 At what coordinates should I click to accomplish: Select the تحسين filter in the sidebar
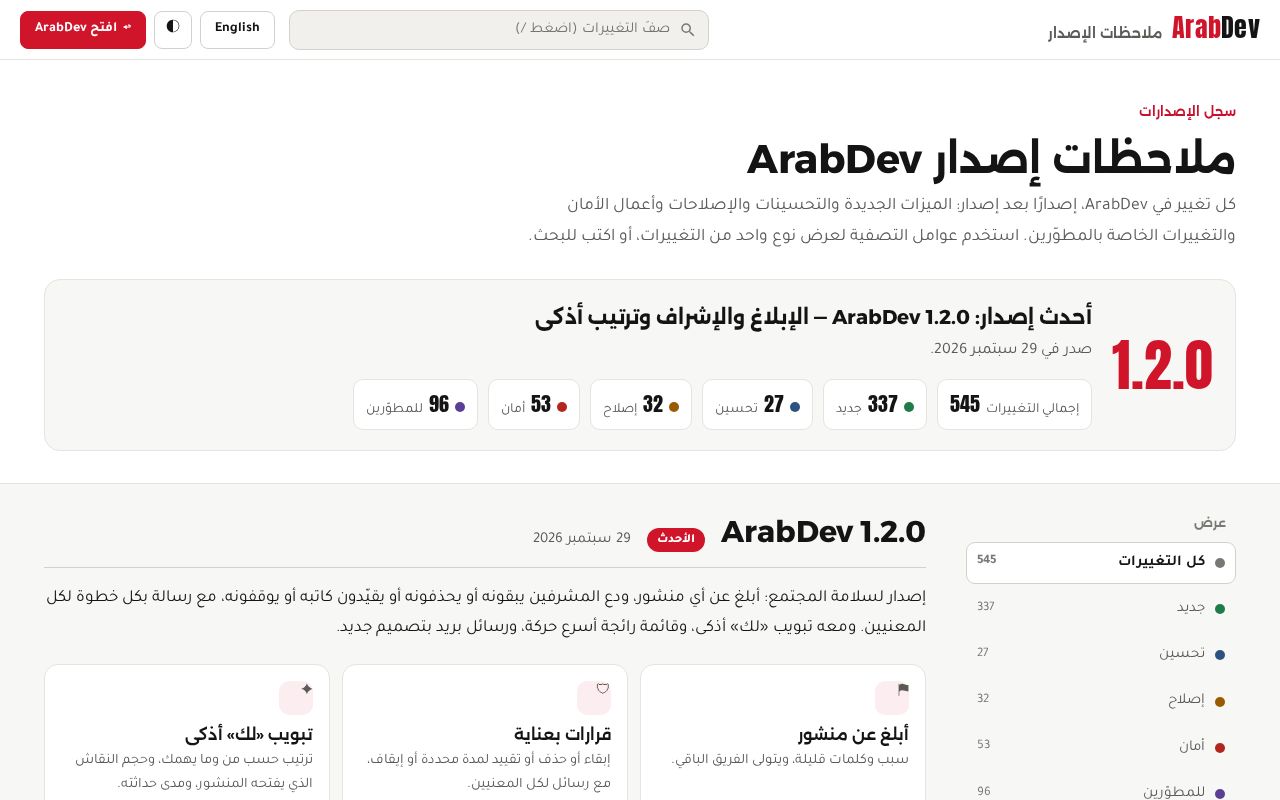[1101, 655]
